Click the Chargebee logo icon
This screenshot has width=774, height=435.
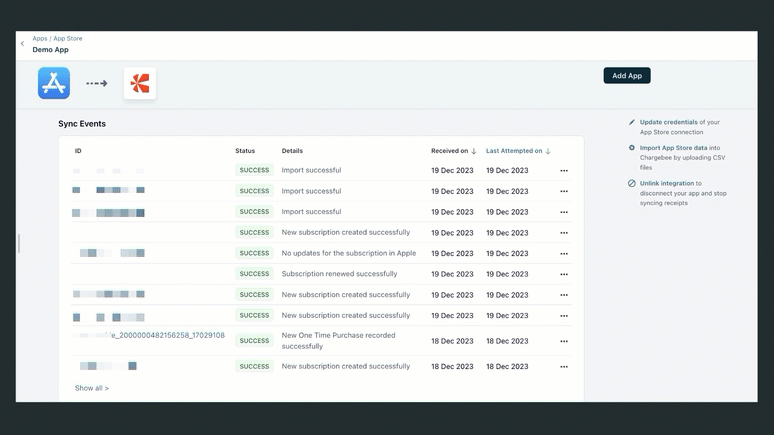pyautogui.click(x=140, y=84)
